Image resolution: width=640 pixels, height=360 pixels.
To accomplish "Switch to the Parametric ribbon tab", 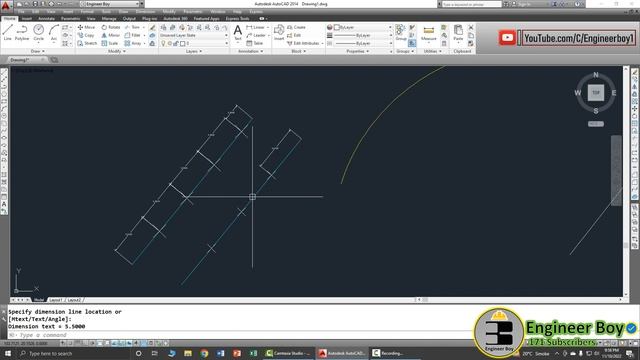I will click(x=70, y=18).
